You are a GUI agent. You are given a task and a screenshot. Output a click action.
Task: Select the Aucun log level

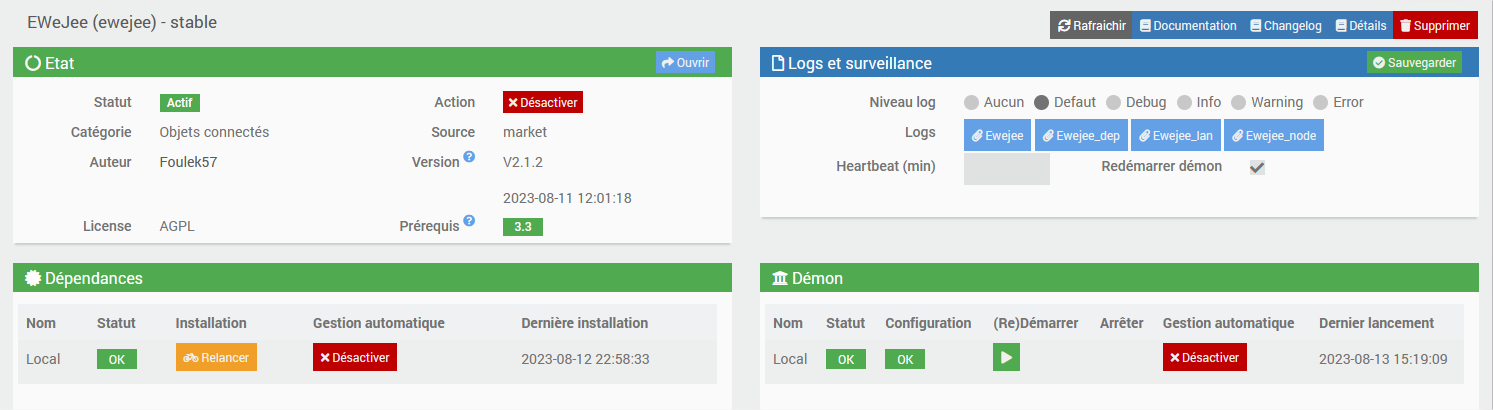(971, 102)
